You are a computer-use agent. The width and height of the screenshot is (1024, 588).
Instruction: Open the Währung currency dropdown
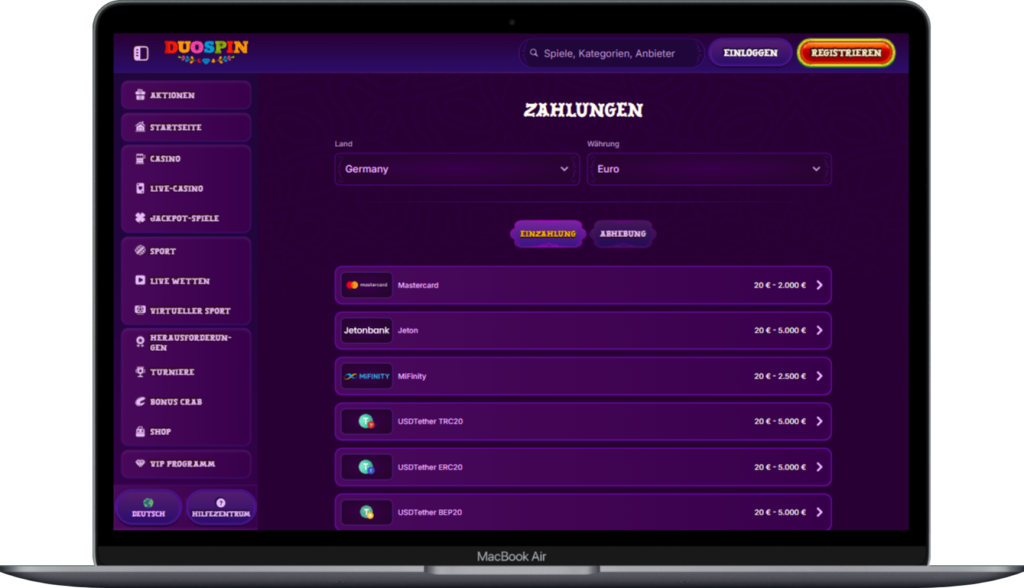pos(708,169)
